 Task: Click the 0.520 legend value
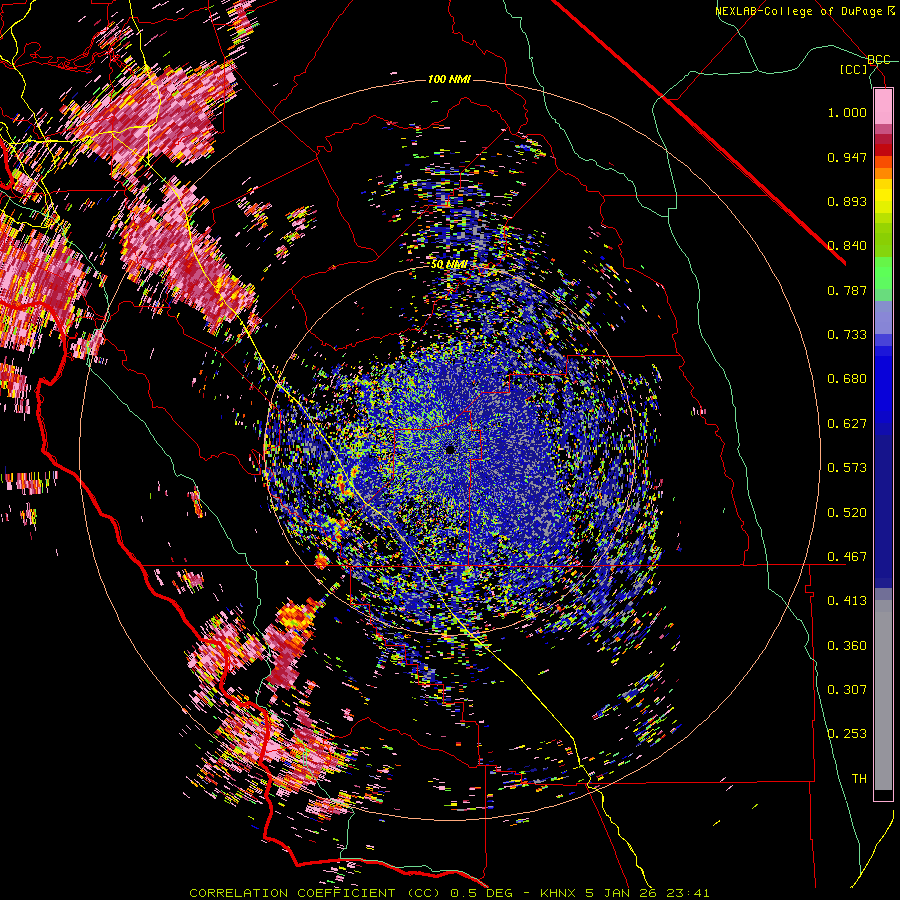click(x=847, y=513)
